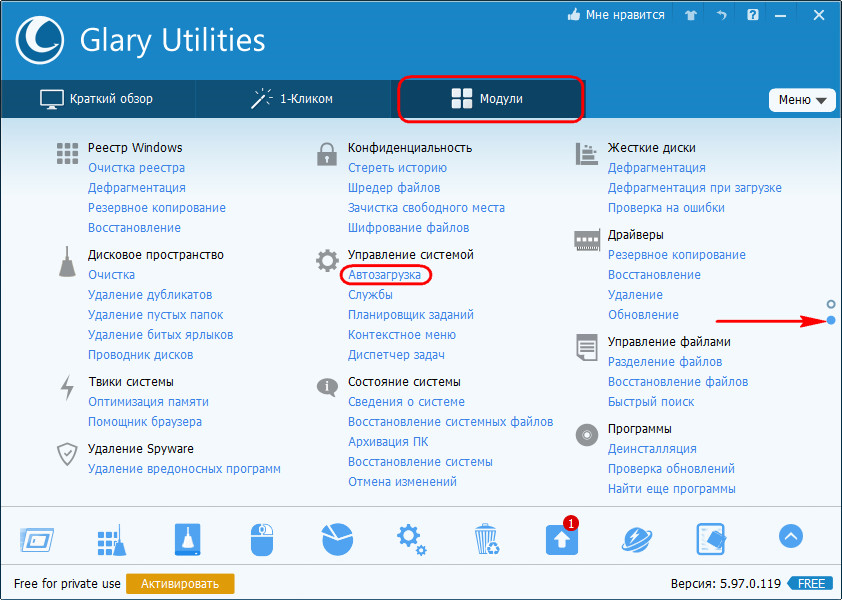
Task: Open Разделение файлов link
Action: click(665, 362)
